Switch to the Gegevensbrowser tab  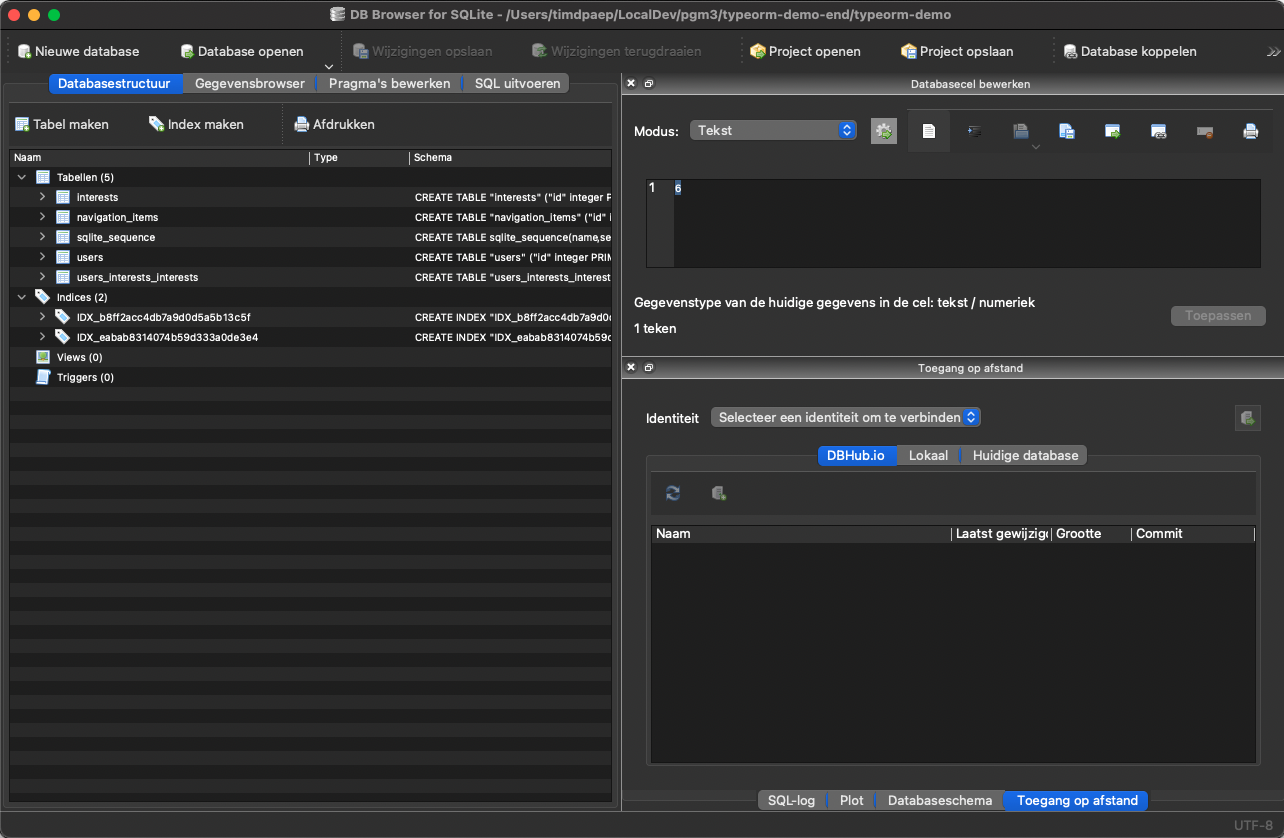249,83
